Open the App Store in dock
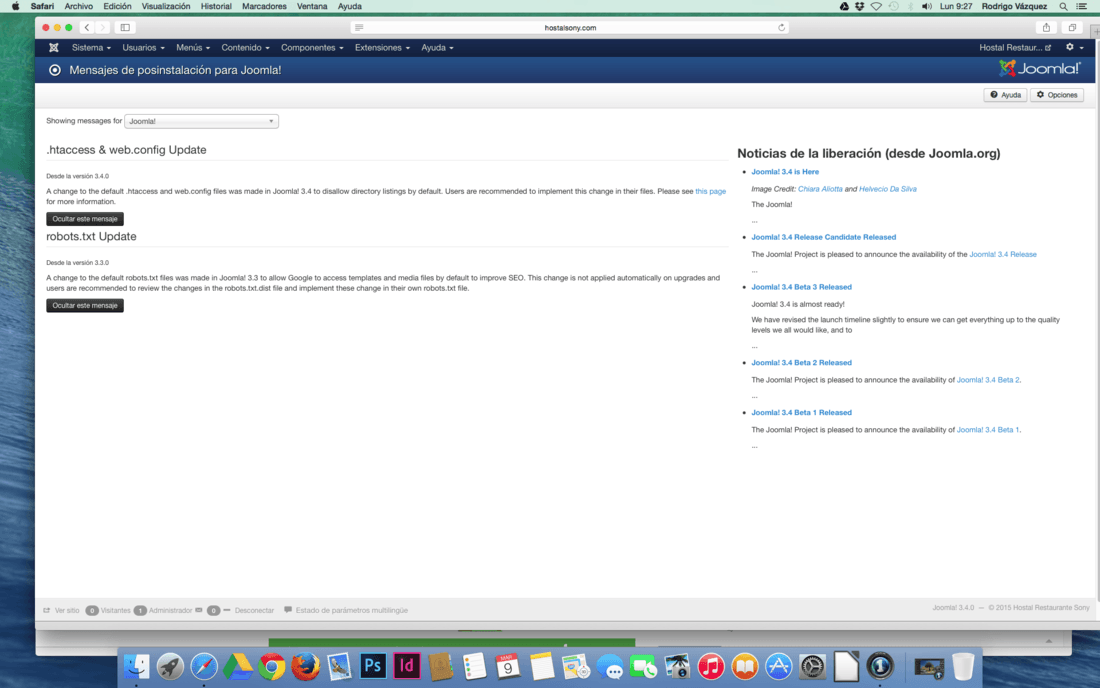This screenshot has width=1100, height=688. [x=778, y=666]
